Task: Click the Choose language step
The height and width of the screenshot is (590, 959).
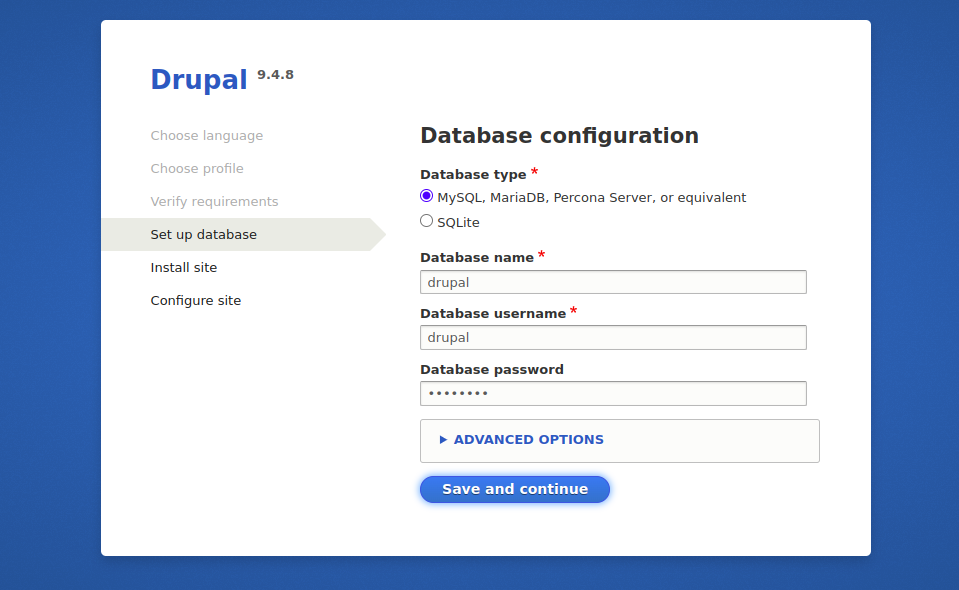Action: pyautogui.click(x=207, y=136)
